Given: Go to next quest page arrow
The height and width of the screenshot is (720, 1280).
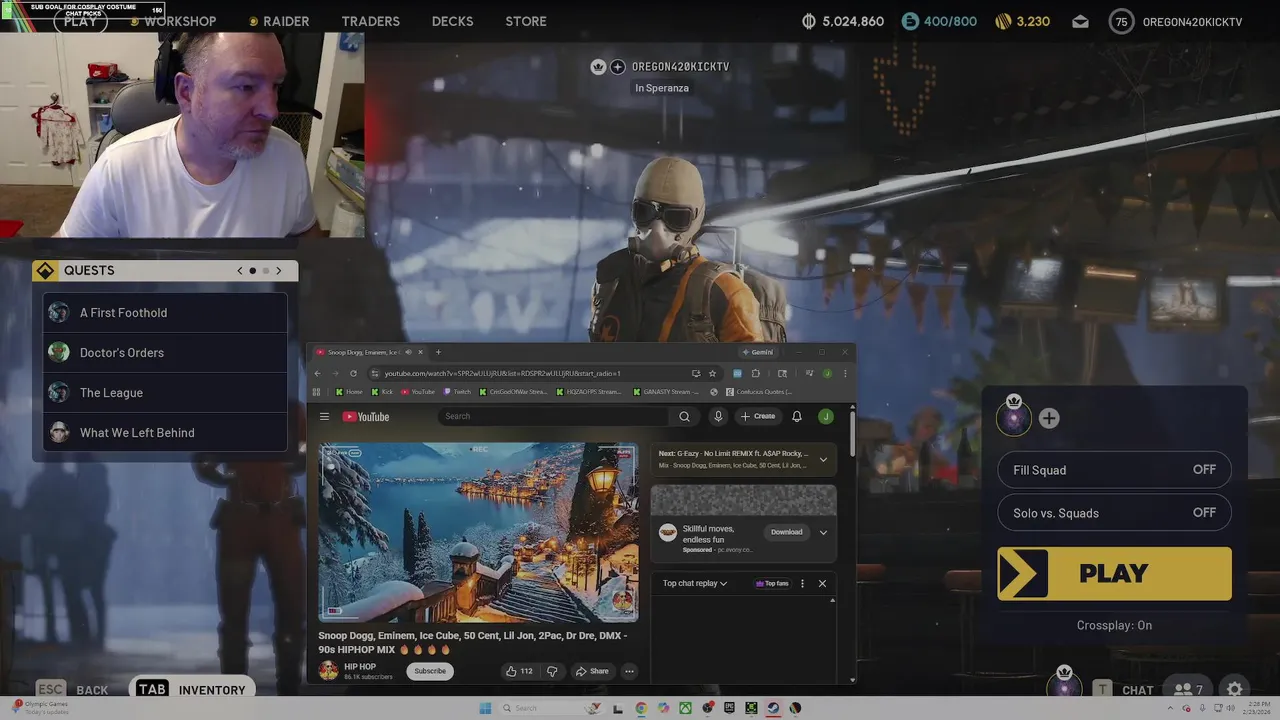Looking at the screenshot, I should click(x=279, y=270).
